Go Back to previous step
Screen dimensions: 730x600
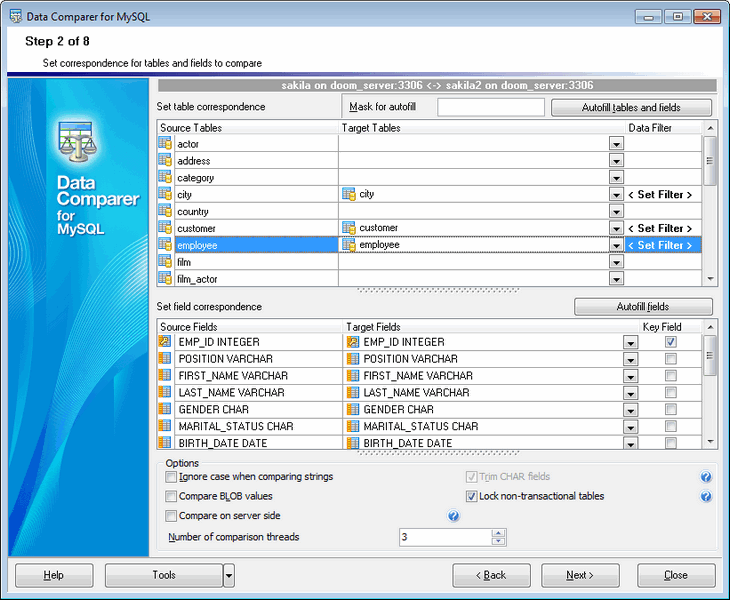click(491, 575)
